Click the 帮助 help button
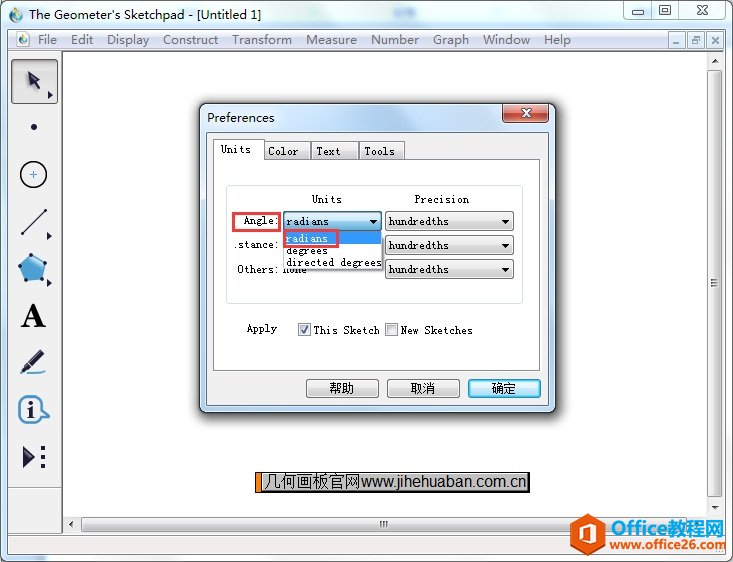This screenshot has height=562, width=733. coord(342,388)
